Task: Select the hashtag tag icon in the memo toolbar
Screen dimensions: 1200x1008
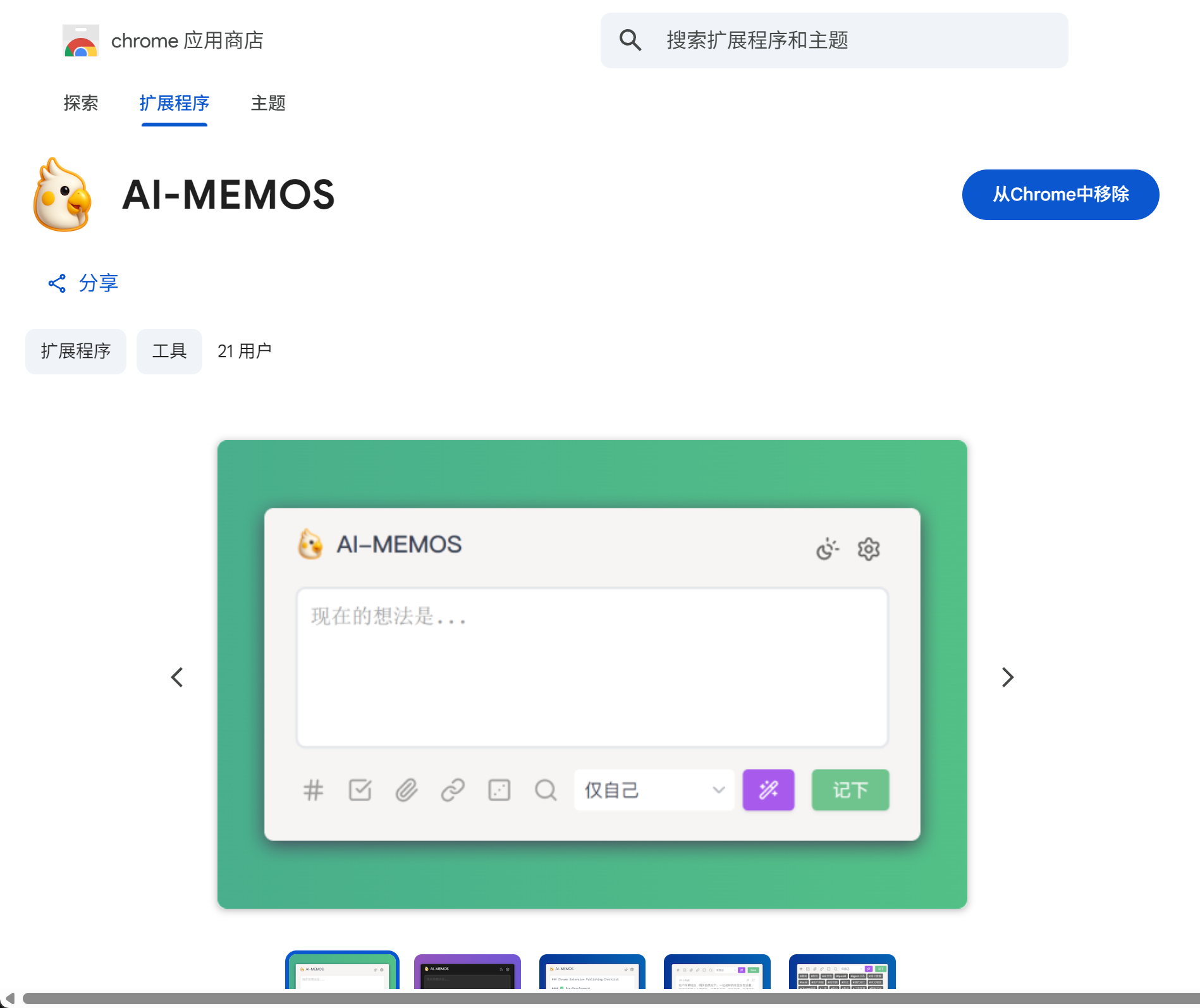Action: (x=313, y=790)
